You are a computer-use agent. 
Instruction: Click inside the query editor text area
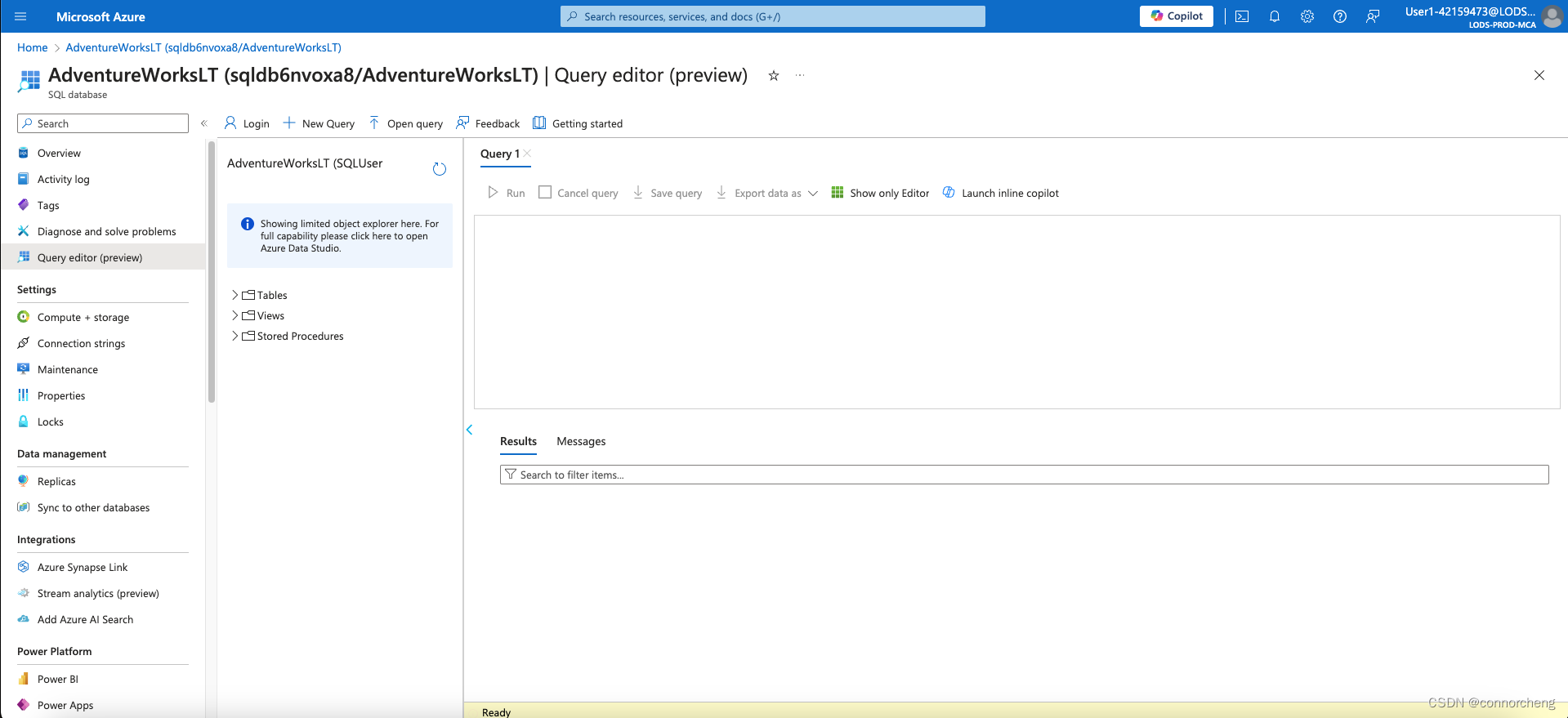coord(1017,312)
